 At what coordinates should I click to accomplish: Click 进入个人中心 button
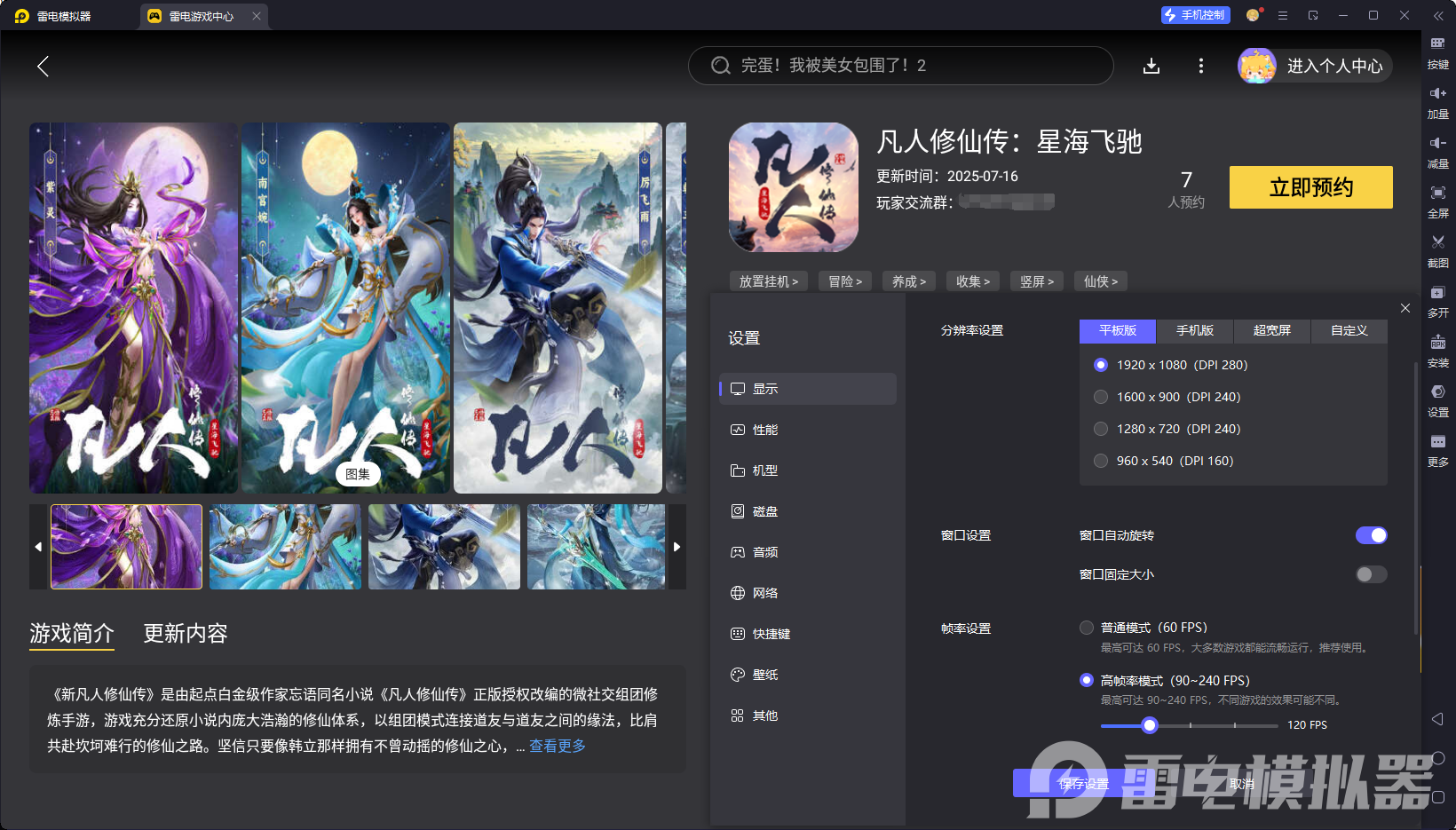coord(1316,66)
